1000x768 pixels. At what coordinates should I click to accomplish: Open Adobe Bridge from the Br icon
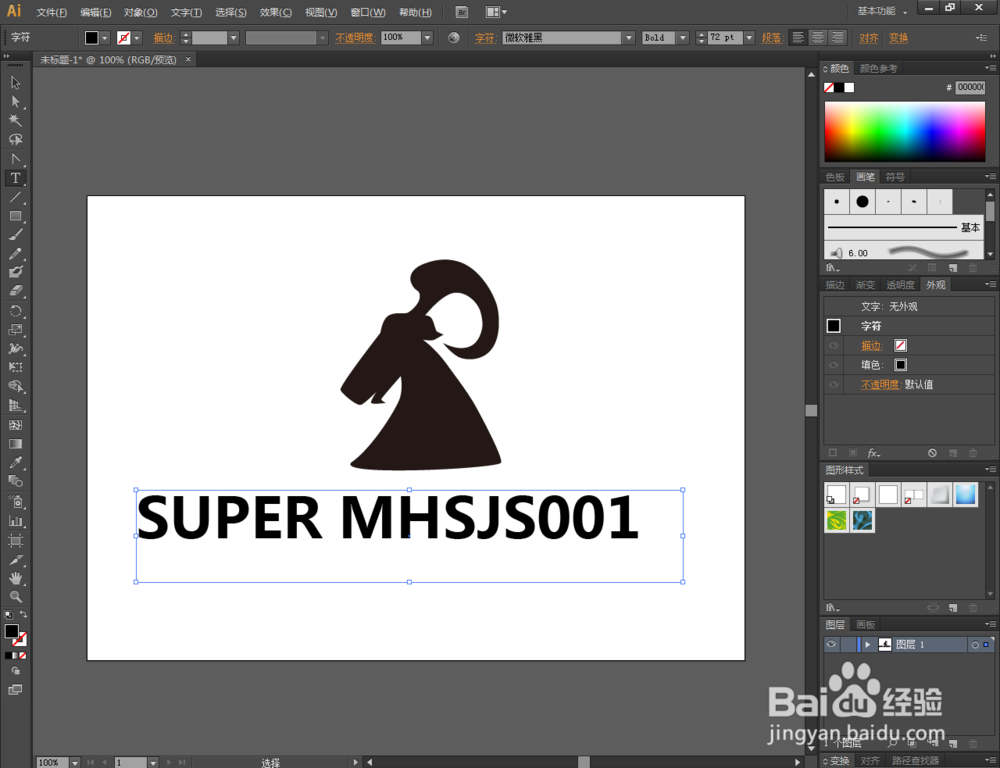[x=462, y=12]
